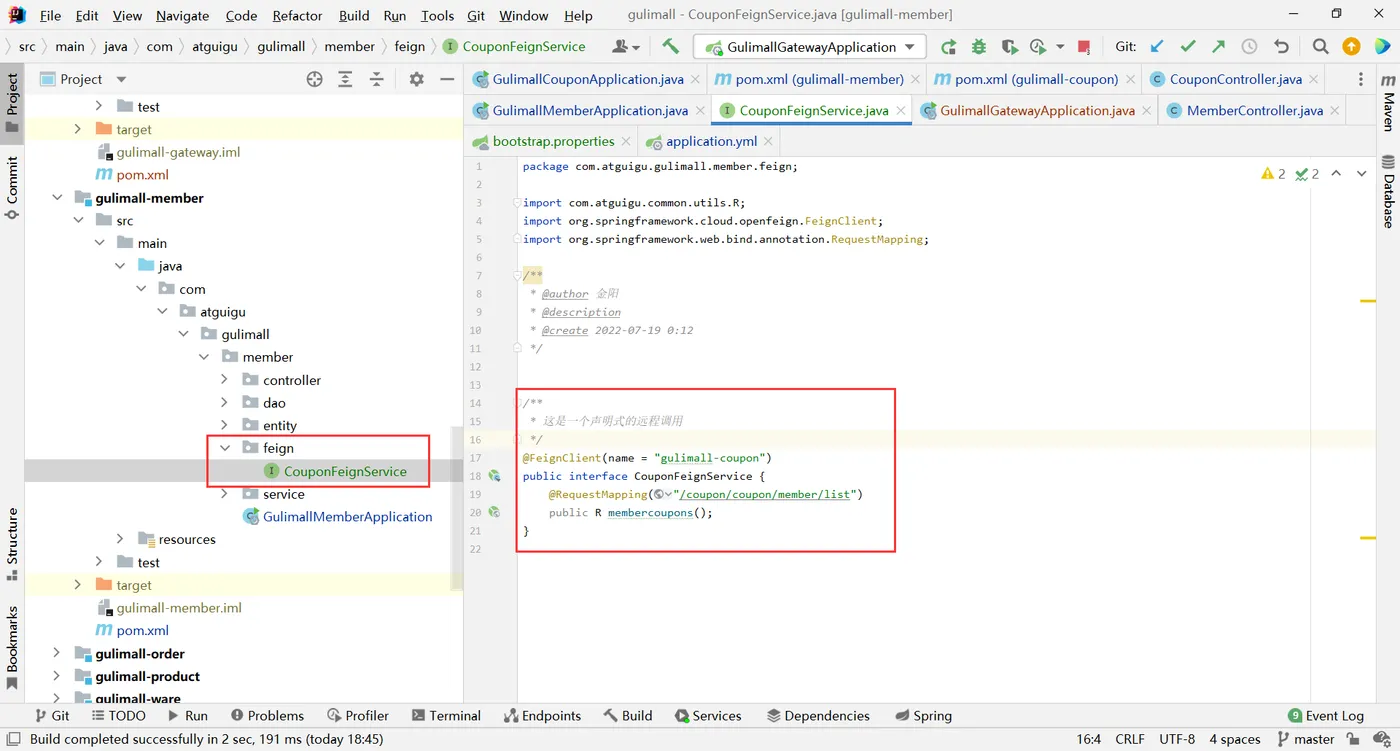Open Search Everywhere magnifier icon
1400x751 pixels.
coord(1320,46)
